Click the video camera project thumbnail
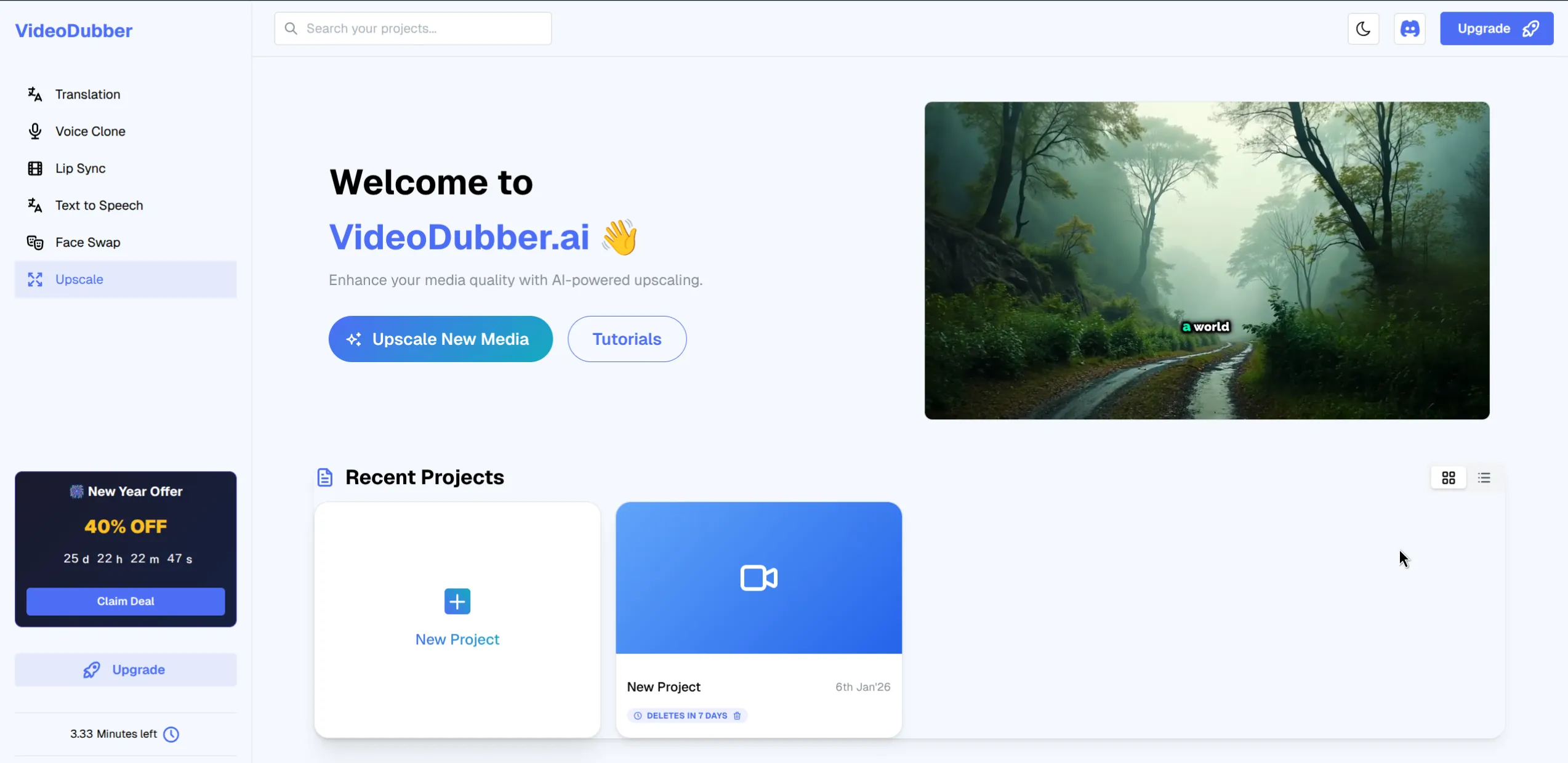The image size is (1568, 763). coord(758,578)
